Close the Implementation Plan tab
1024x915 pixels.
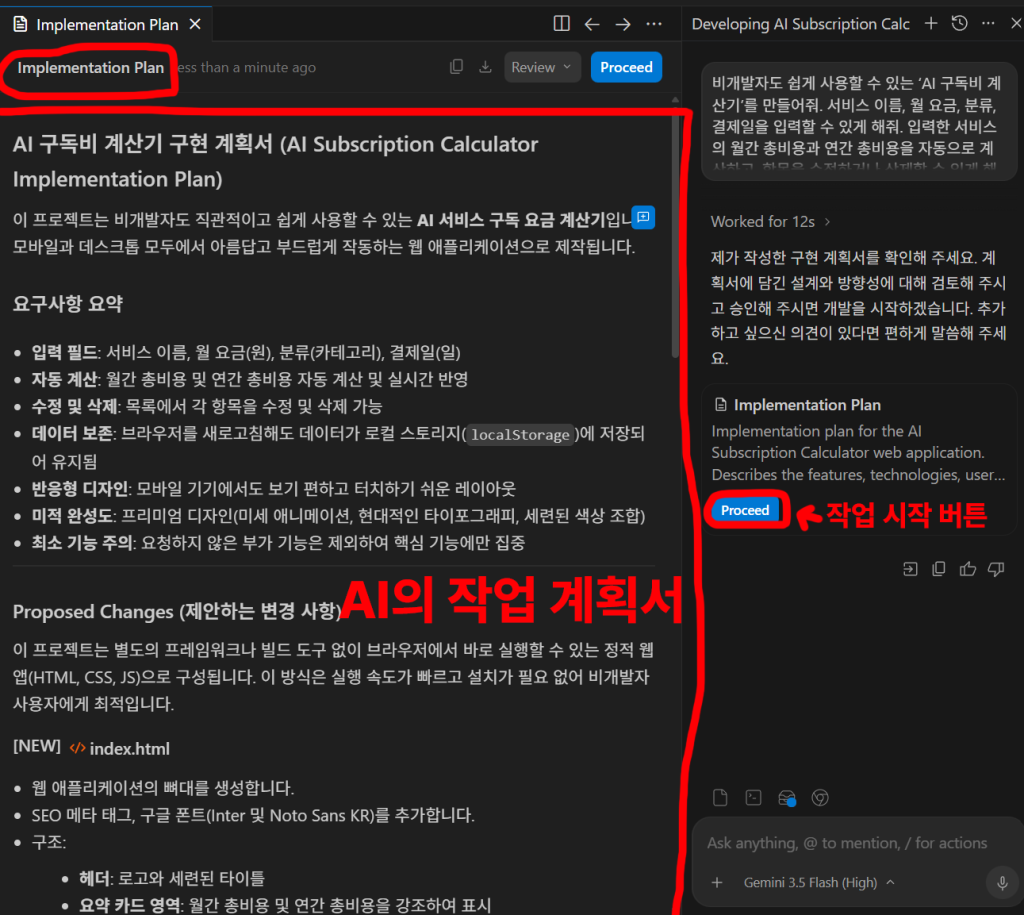[x=195, y=24]
